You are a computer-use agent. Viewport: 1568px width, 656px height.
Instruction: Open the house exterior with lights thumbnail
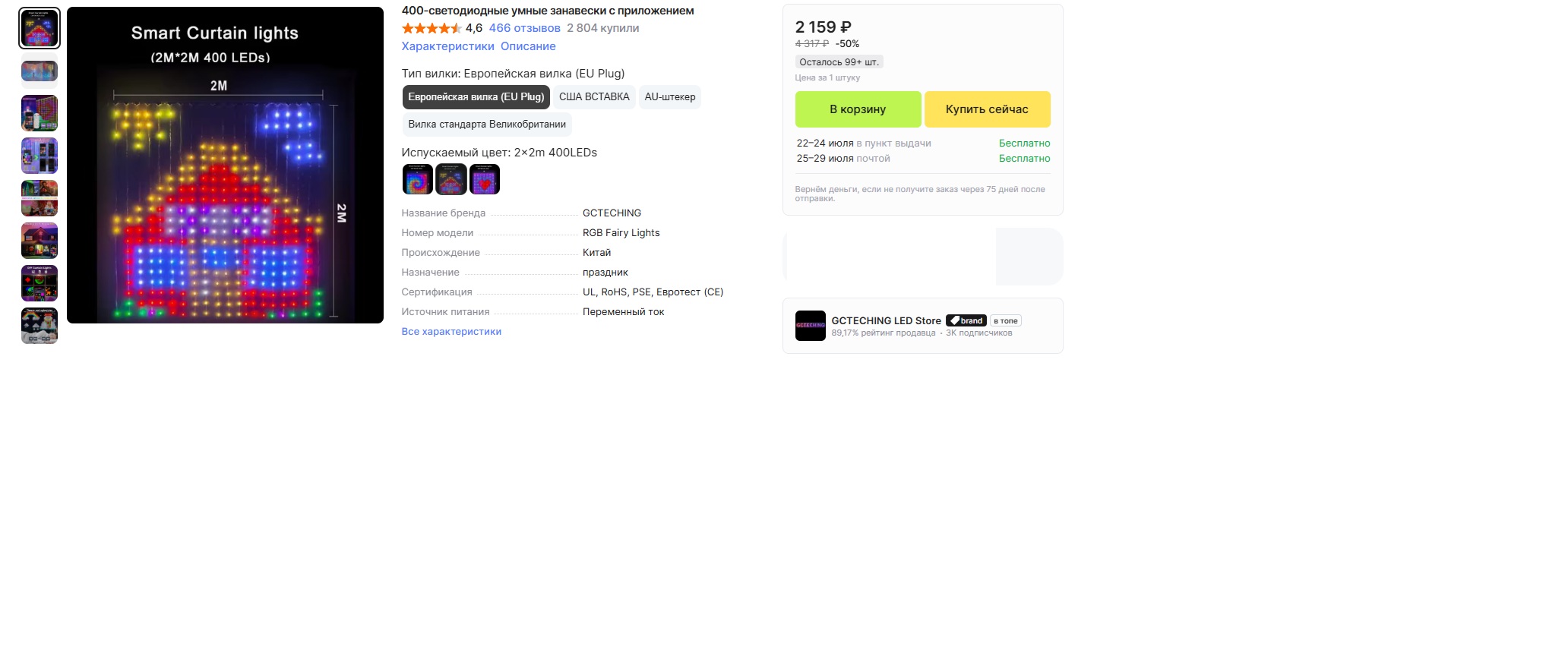click(x=40, y=241)
